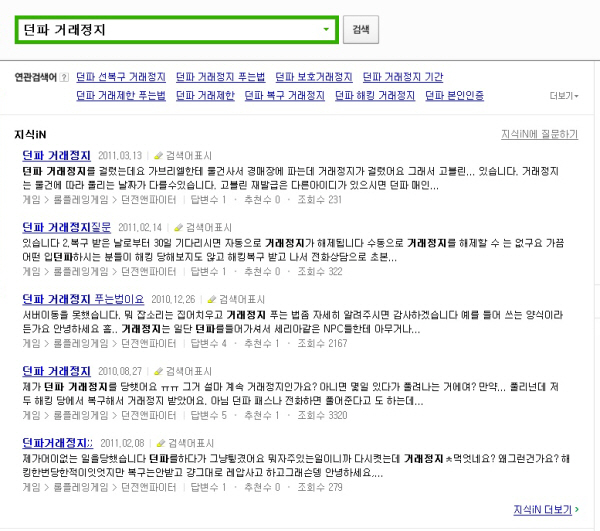The height and width of the screenshot is (531, 600).
Task: Click 검색어표시 next to 2011.03.13 result
Action: point(189,156)
